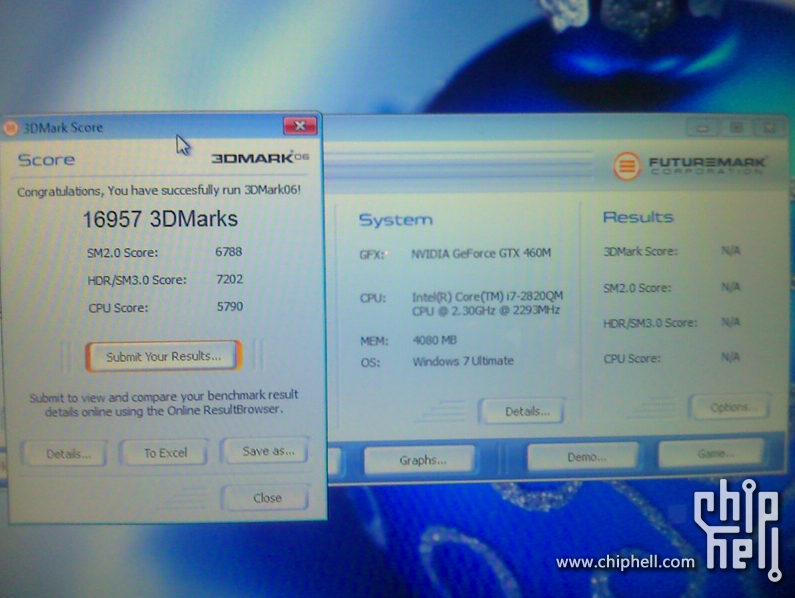Select the HDR/SM3.0 Score value 7202

point(229,279)
